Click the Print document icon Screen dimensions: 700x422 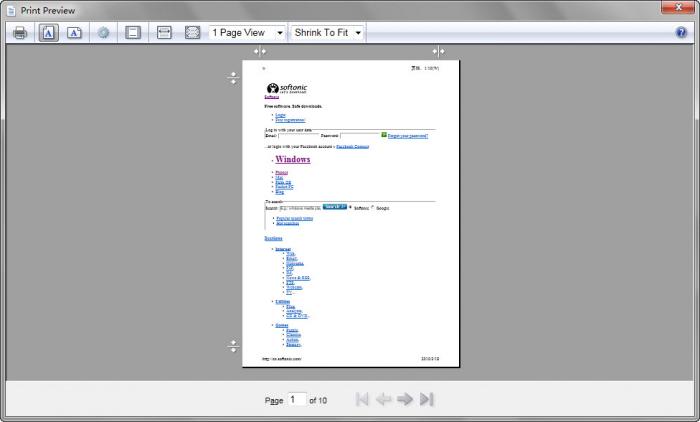click(20, 33)
